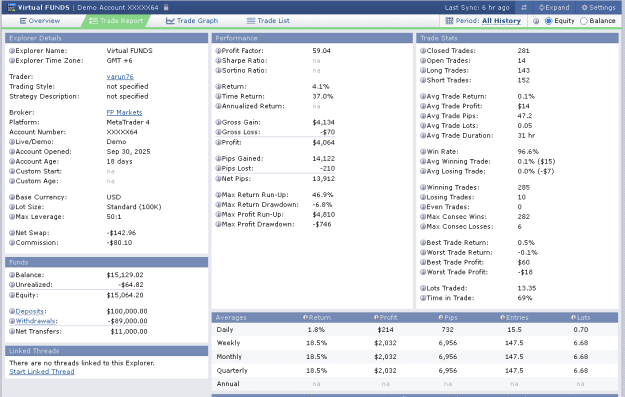The height and width of the screenshot is (397, 625).
Task: Click the sync refresh arrows icon
Action: coord(524,8)
